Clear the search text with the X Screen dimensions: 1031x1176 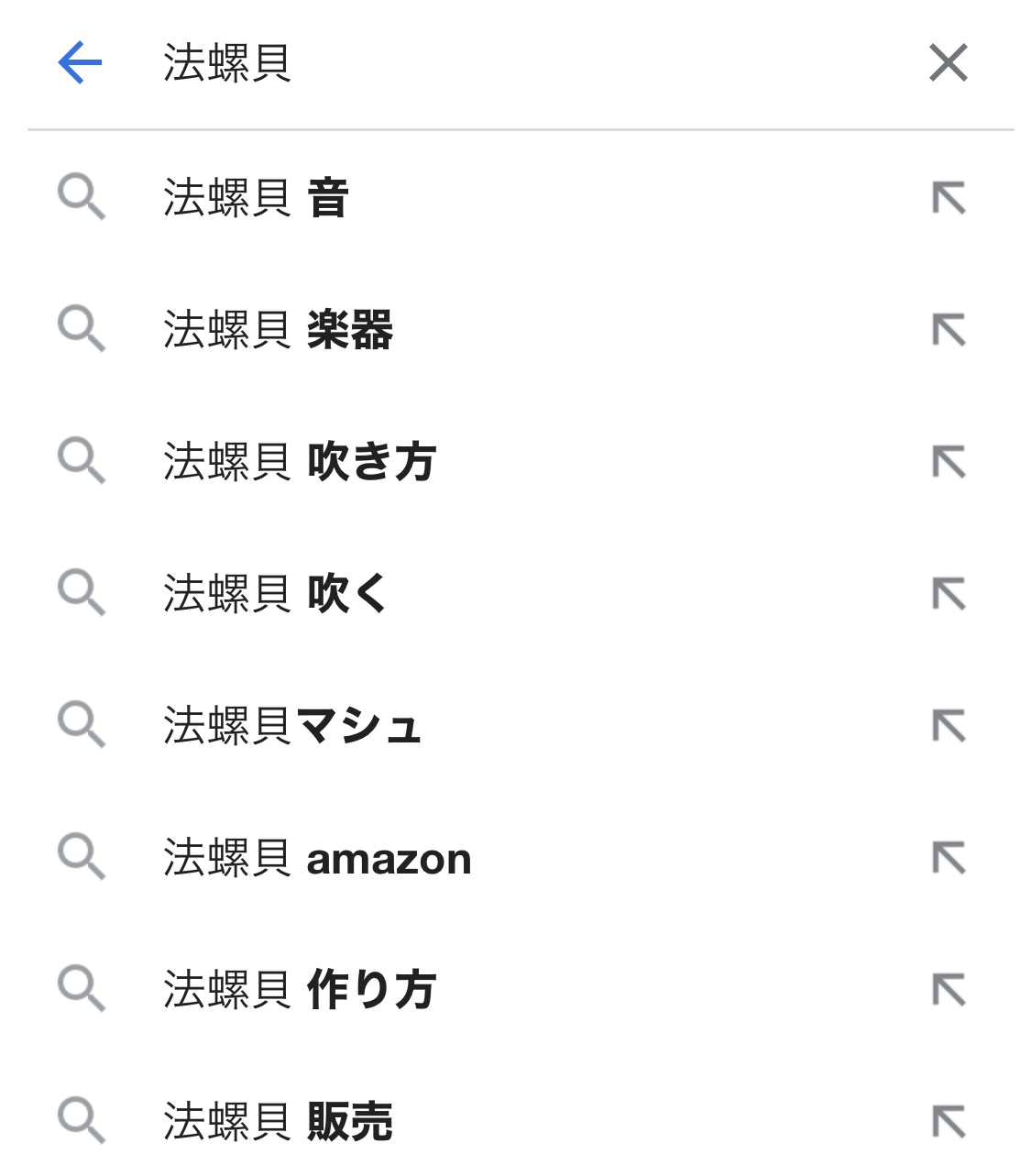click(948, 63)
